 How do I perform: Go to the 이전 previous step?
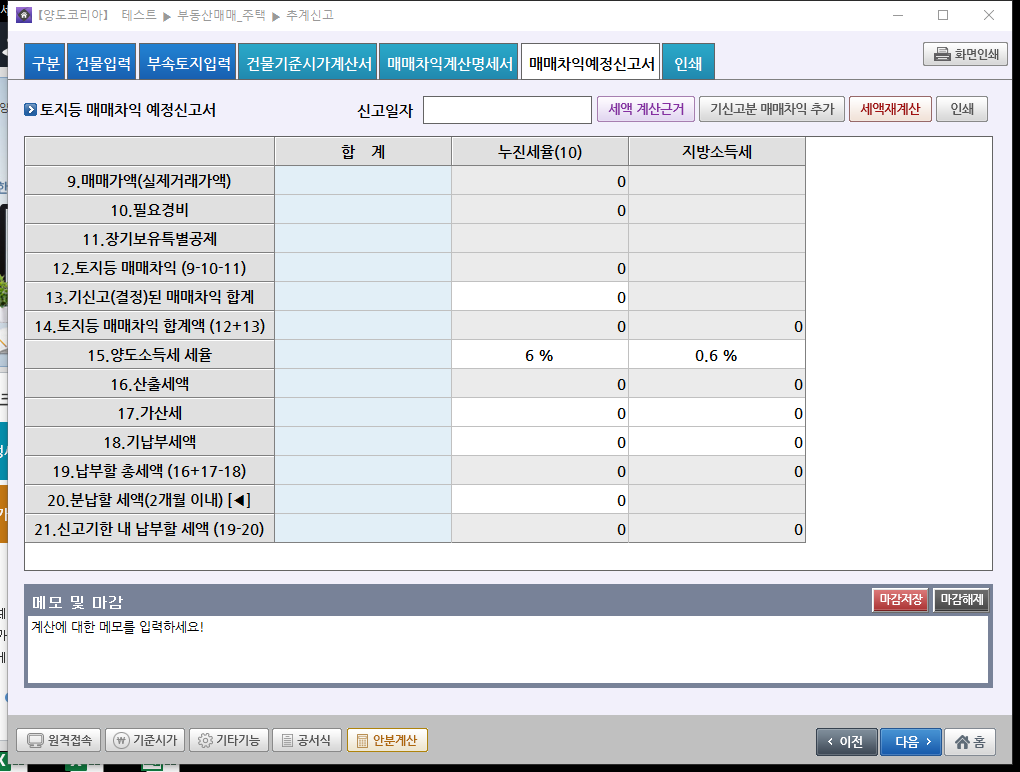point(847,741)
